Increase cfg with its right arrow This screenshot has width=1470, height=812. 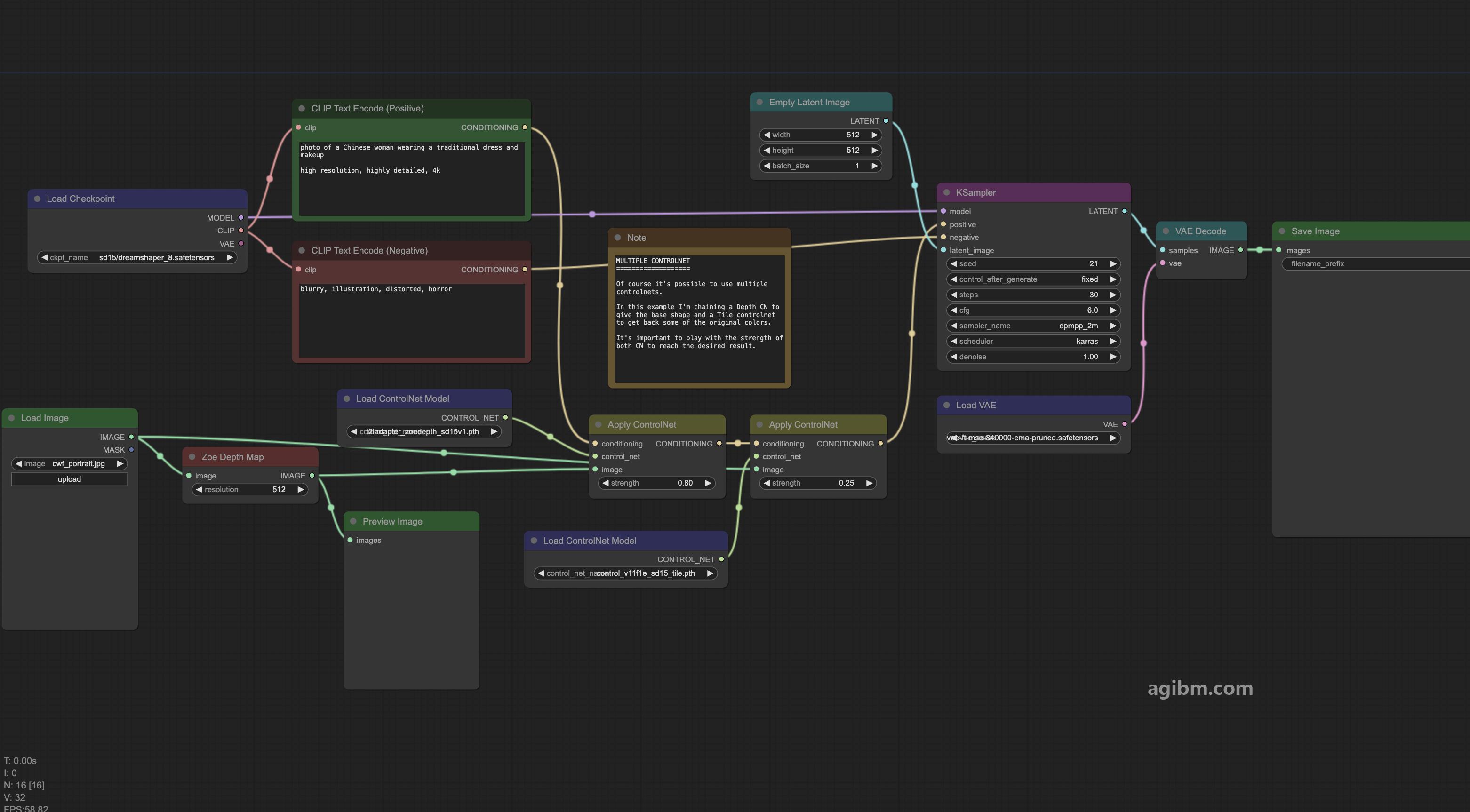pyautogui.click(x=1113, y=310)
